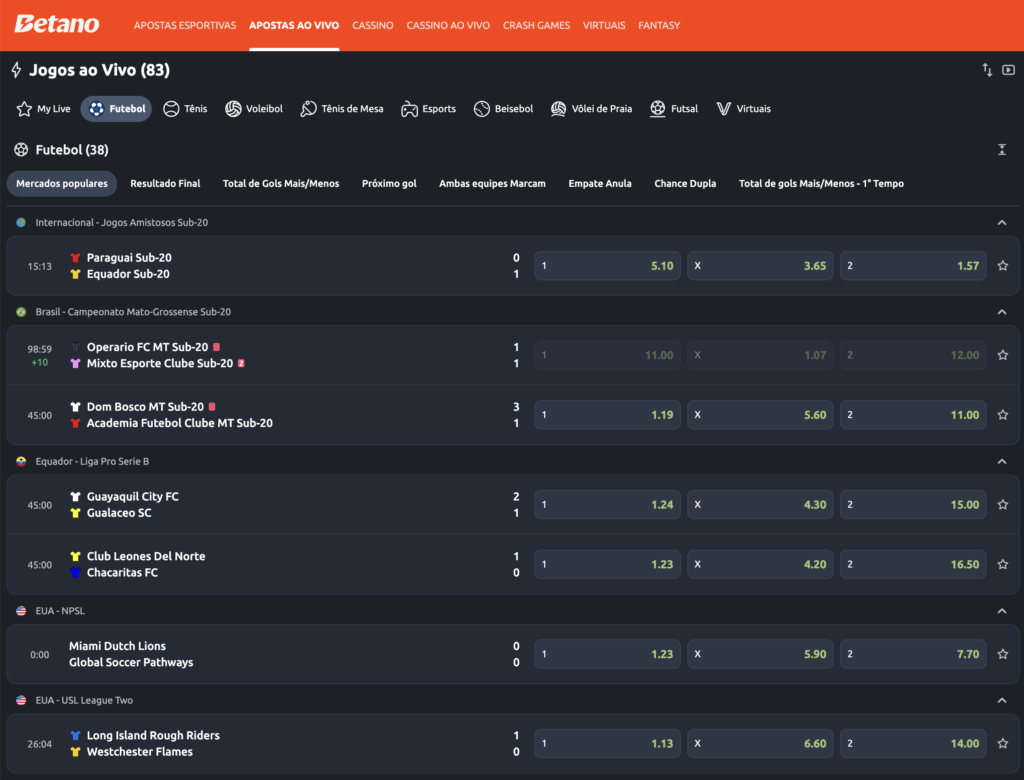Open the Guayaquil City FC match

(x=133, y=496)
